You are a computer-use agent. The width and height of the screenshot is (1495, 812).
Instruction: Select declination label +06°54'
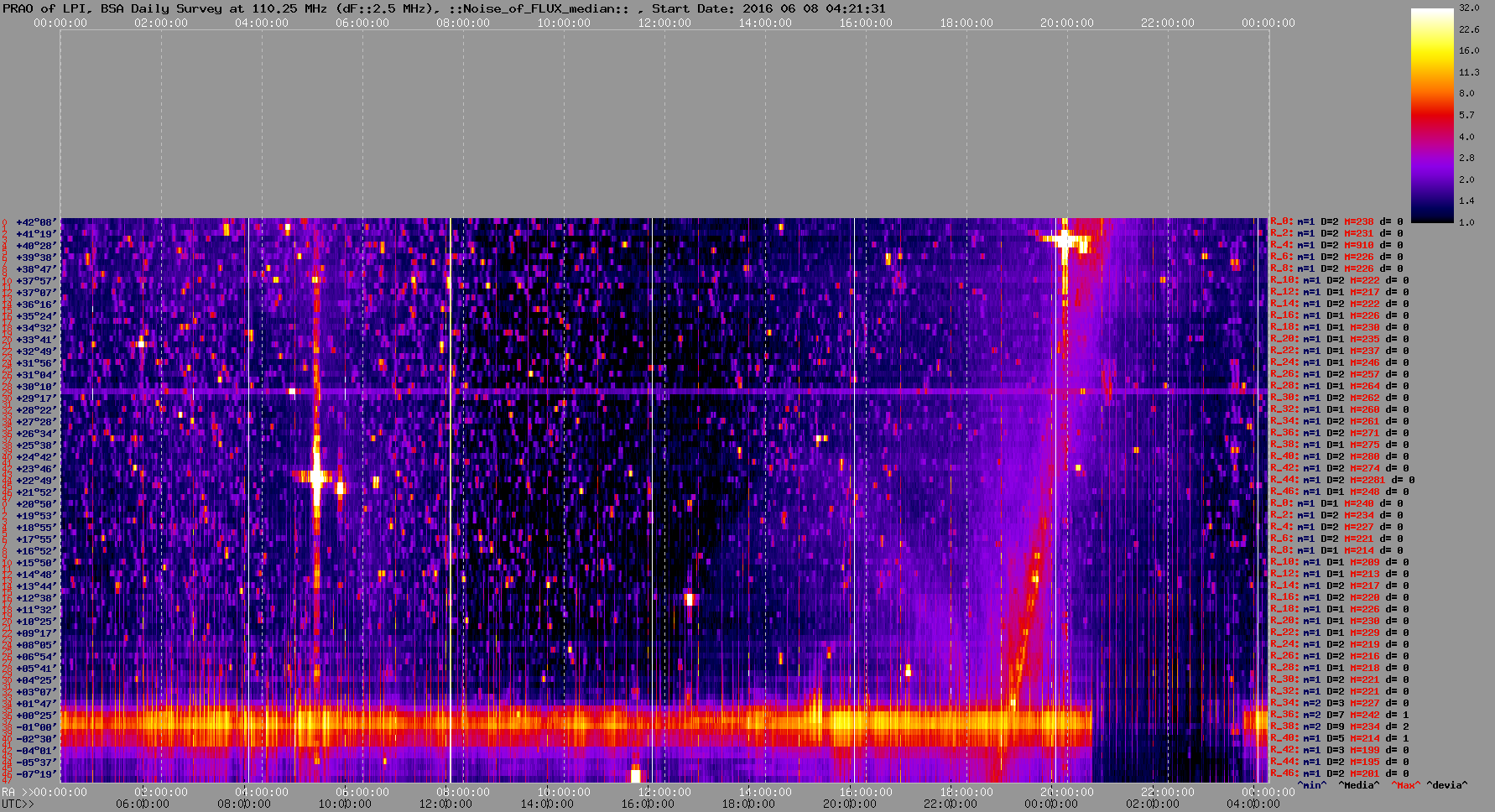37,657
